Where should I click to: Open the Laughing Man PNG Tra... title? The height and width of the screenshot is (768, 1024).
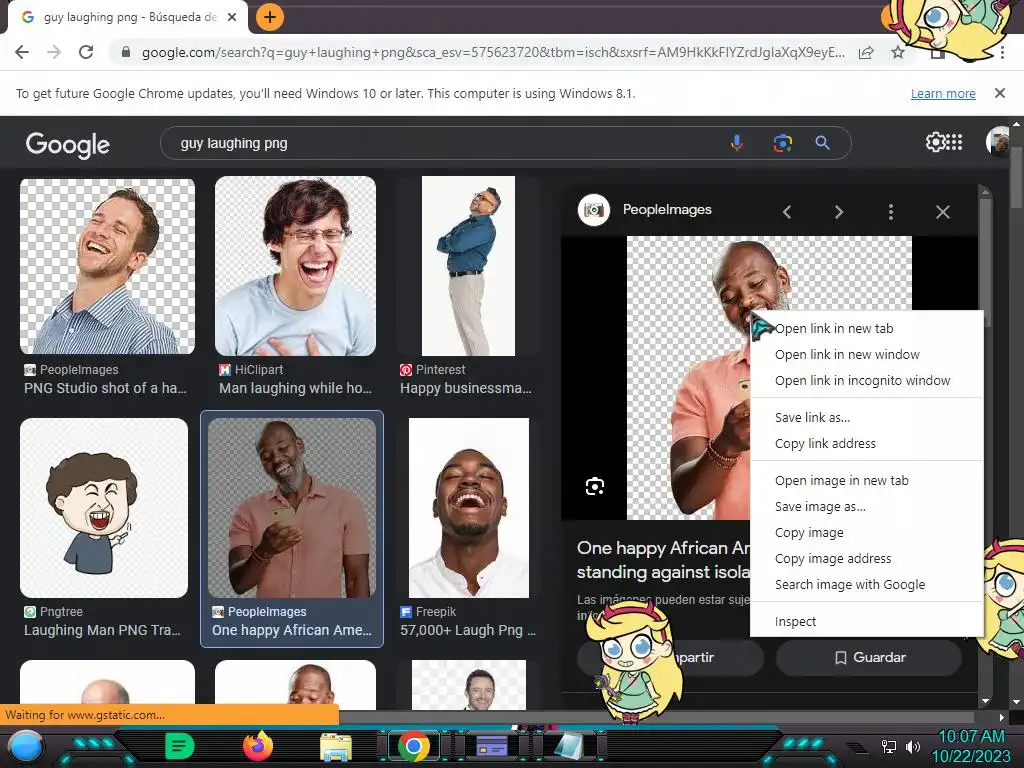point(103,630)
